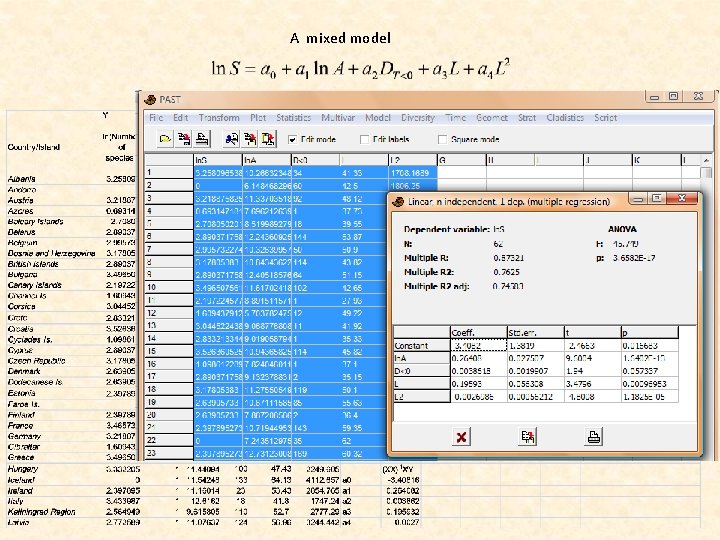Click the last PAST toolbar icon before Edit mode
Viewport: 720px width, 540px height.
268,139
